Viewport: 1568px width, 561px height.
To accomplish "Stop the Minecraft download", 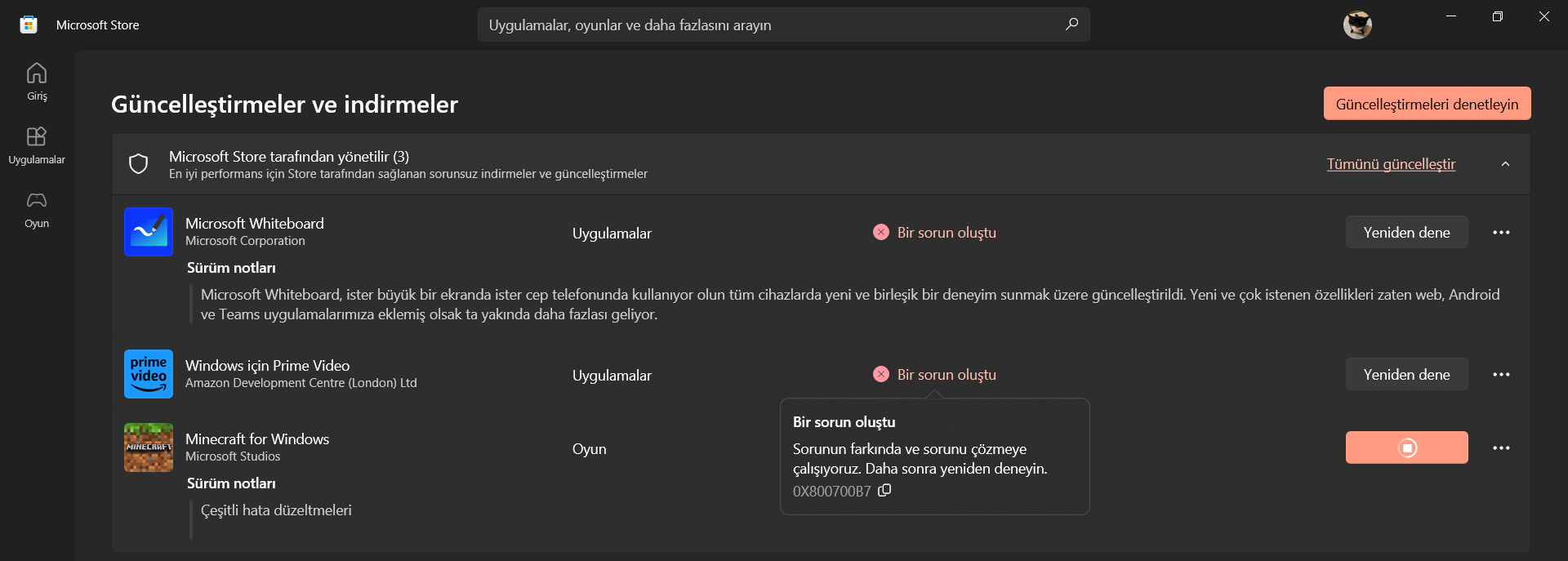I will click(1406, 447).
